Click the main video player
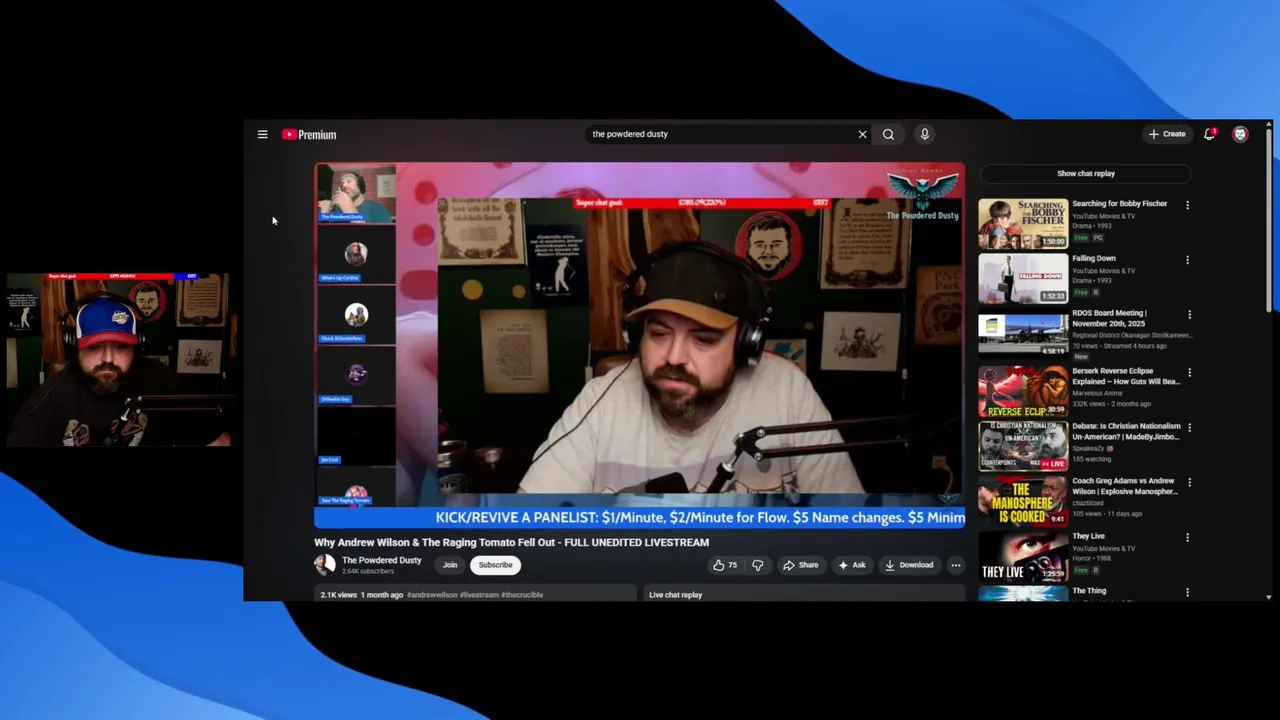 click(x=640, y=346)
